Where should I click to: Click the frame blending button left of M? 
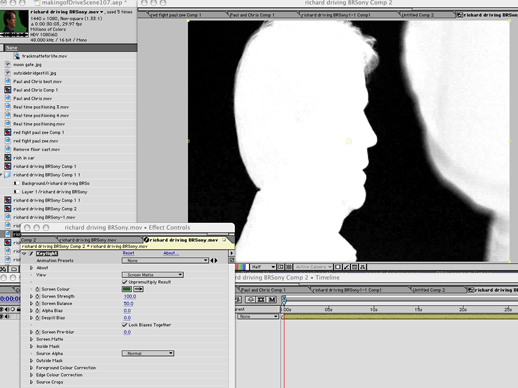click(x=261, y=300)
